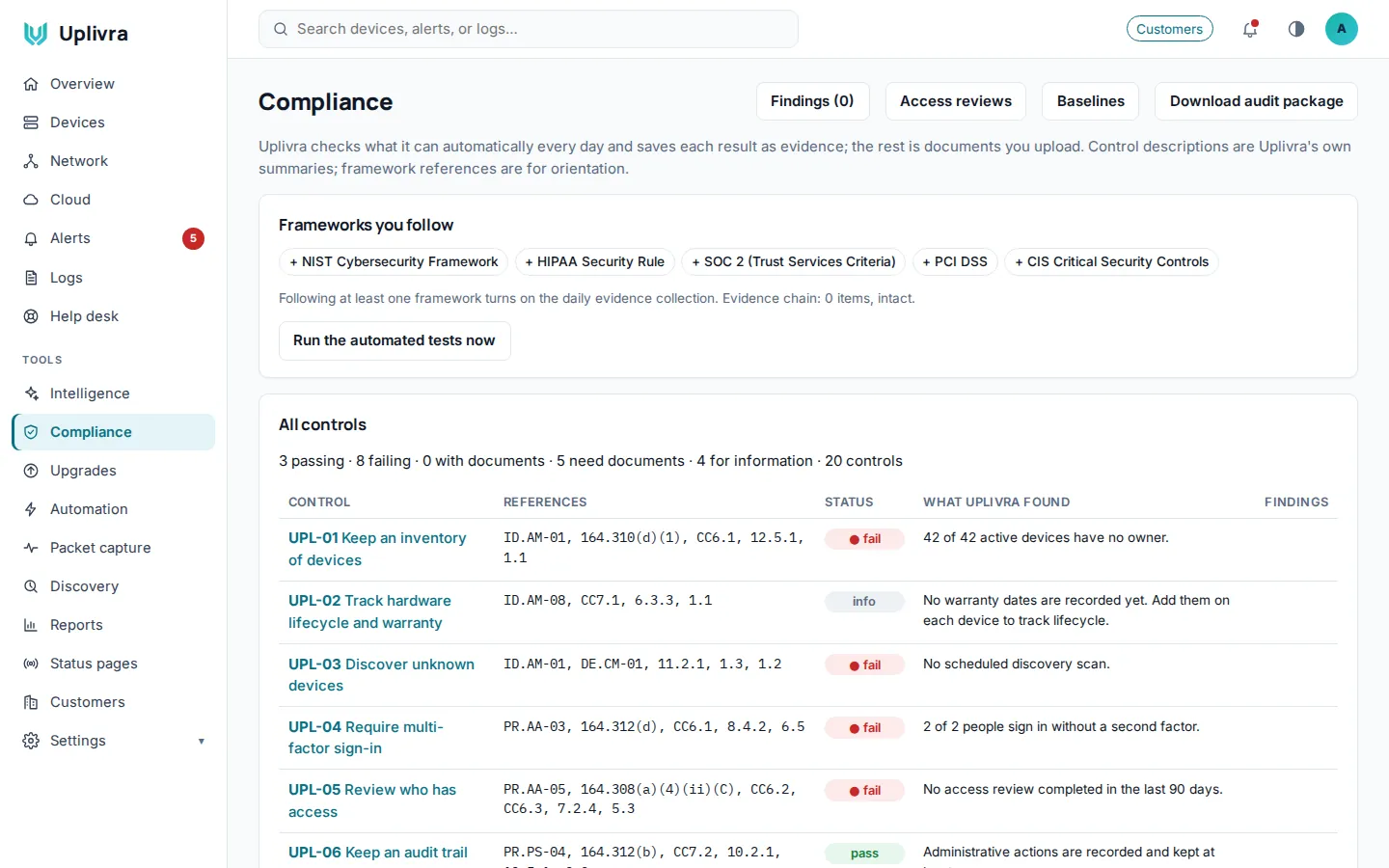The width and height of the screenshot is (1389, 868).
Task: Switch to Packet capture tool
Action: coord(114,548)
